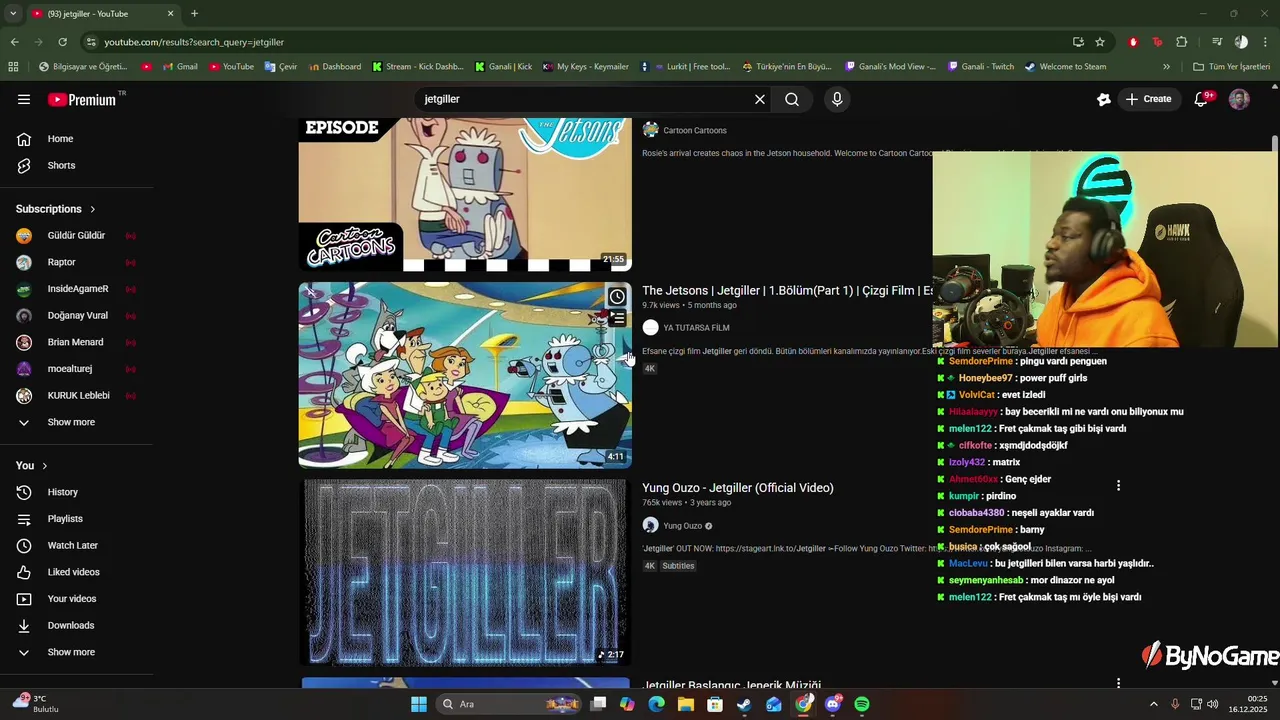Open the Brian Menard subscription

click(76, 342)
